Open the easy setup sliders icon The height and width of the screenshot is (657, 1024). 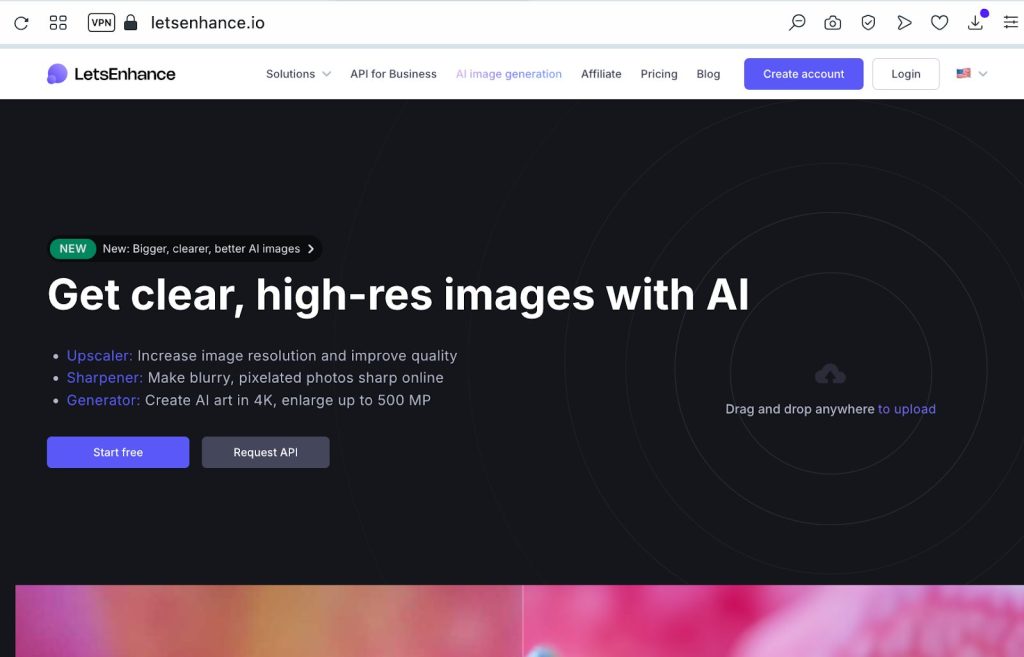[x=1010, y=23]
